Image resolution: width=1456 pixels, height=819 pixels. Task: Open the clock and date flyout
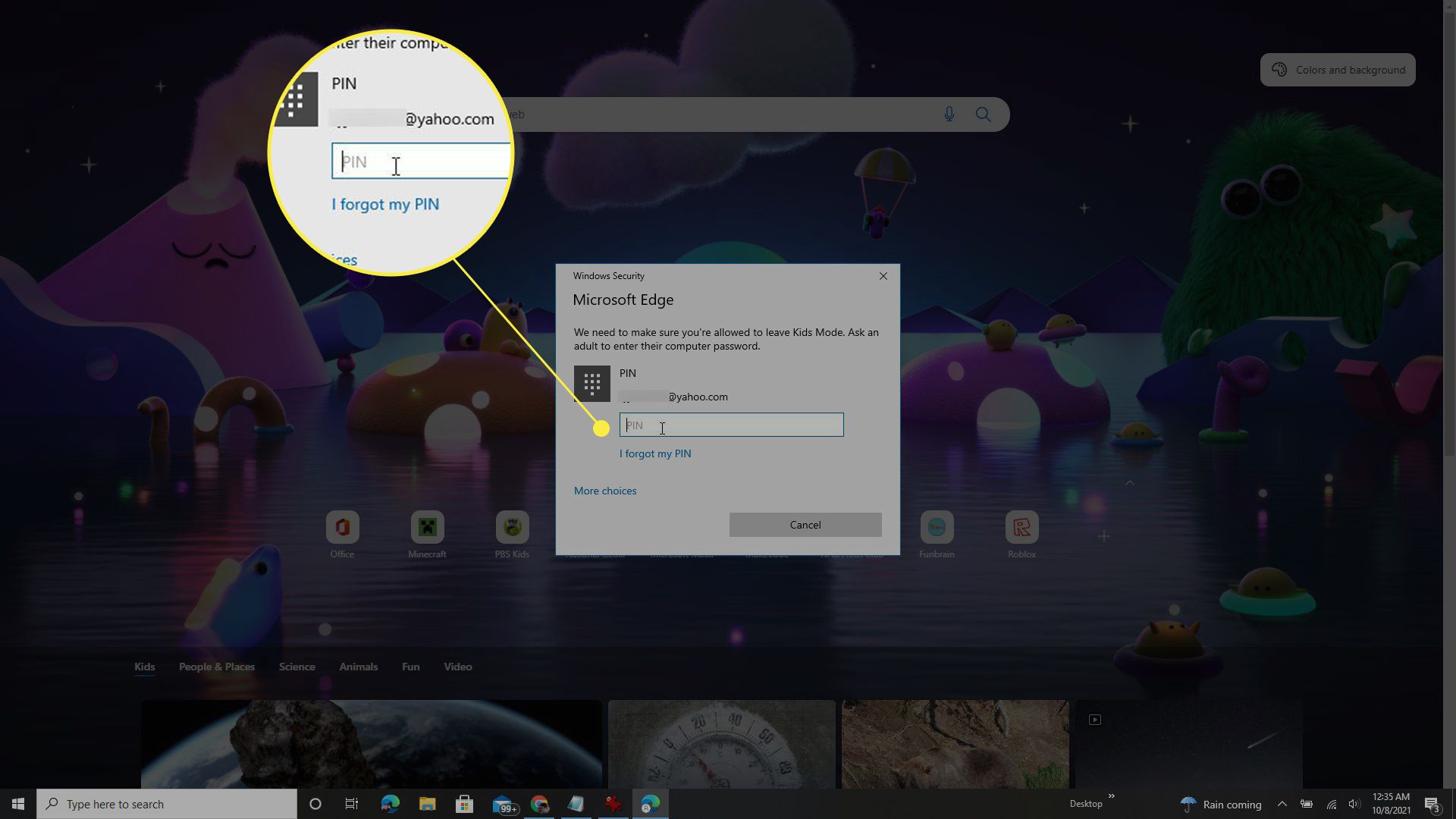coord(1391,804)
